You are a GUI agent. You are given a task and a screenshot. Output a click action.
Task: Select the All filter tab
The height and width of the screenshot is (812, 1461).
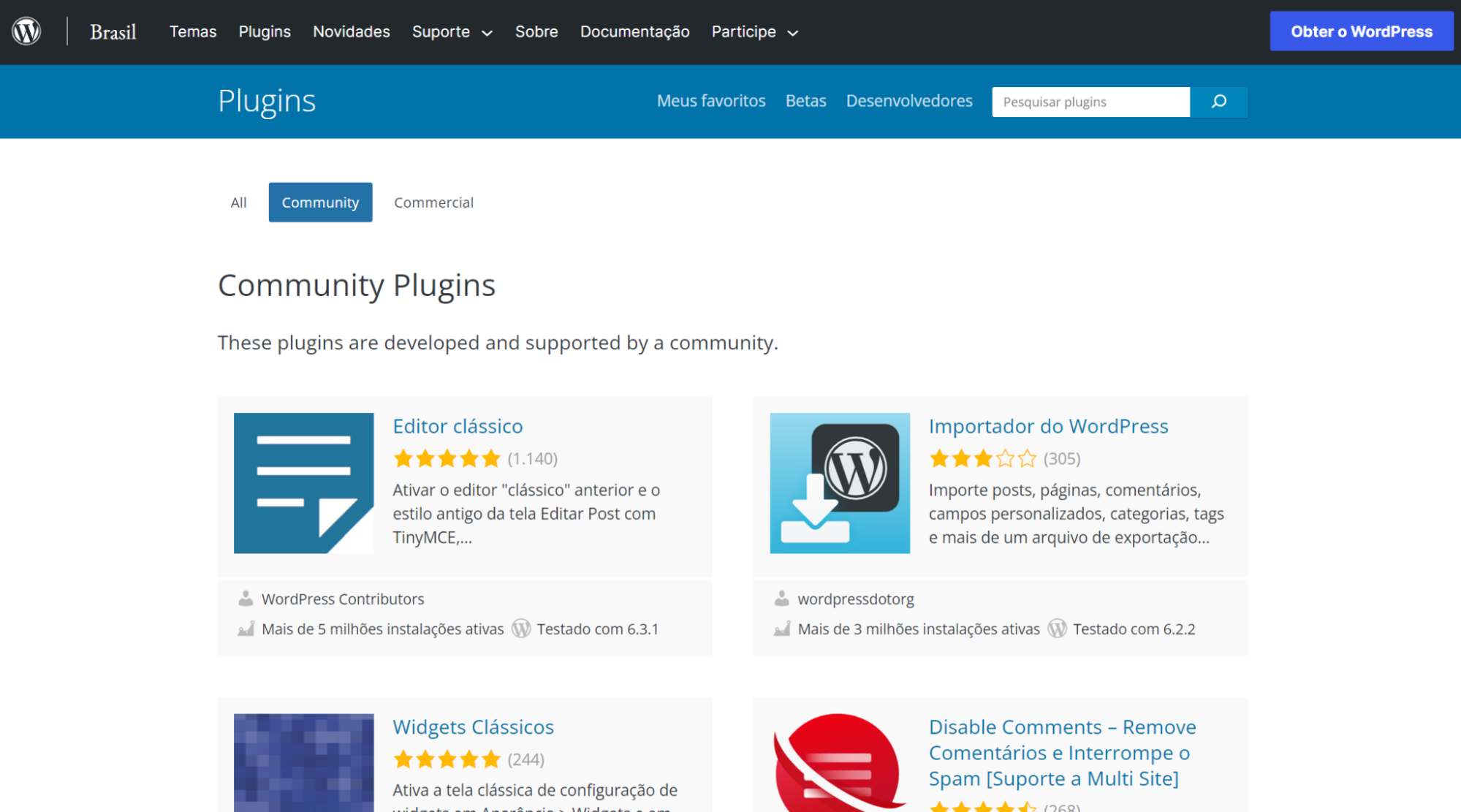coord(238,202)
